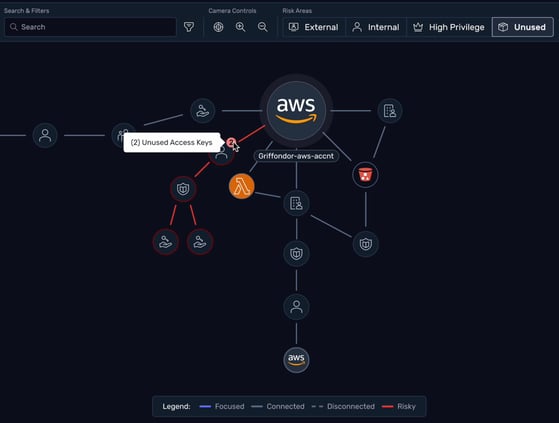Select the red S3 bucket node
The height and width of the screenshot is (423, 559).
(365, 175)
